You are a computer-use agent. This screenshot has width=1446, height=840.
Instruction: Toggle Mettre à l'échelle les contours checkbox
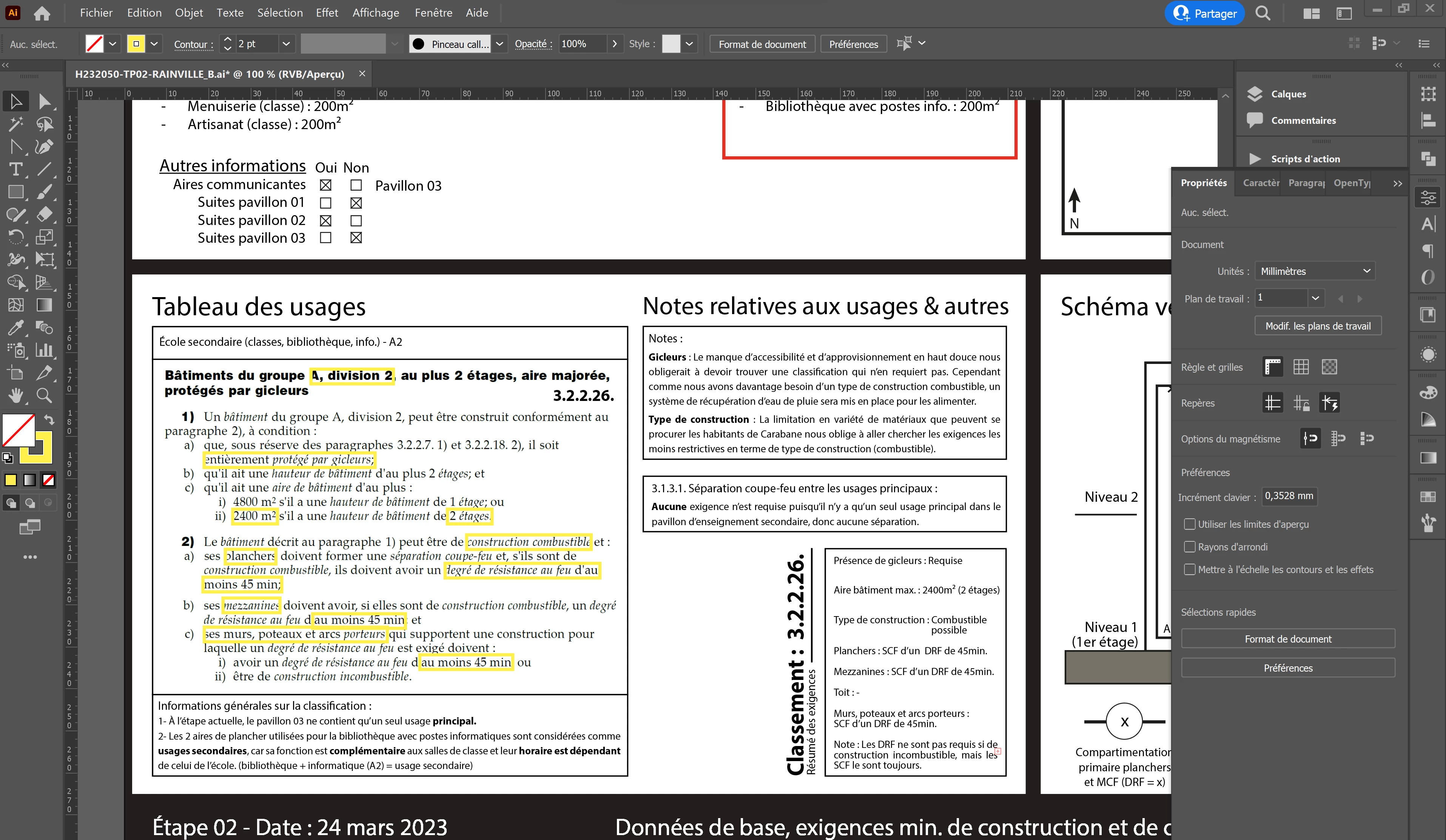(1190, 569)
